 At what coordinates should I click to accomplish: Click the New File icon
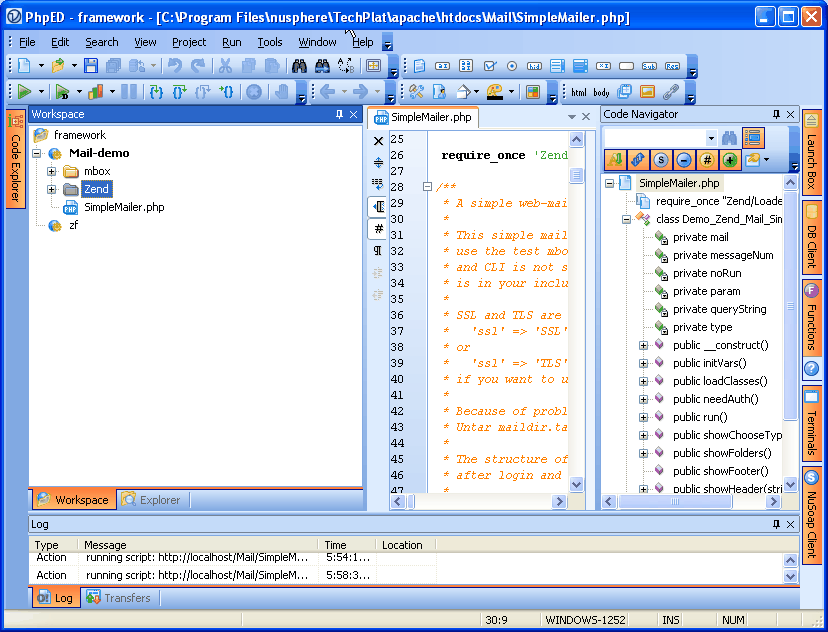tap(24, 66)
